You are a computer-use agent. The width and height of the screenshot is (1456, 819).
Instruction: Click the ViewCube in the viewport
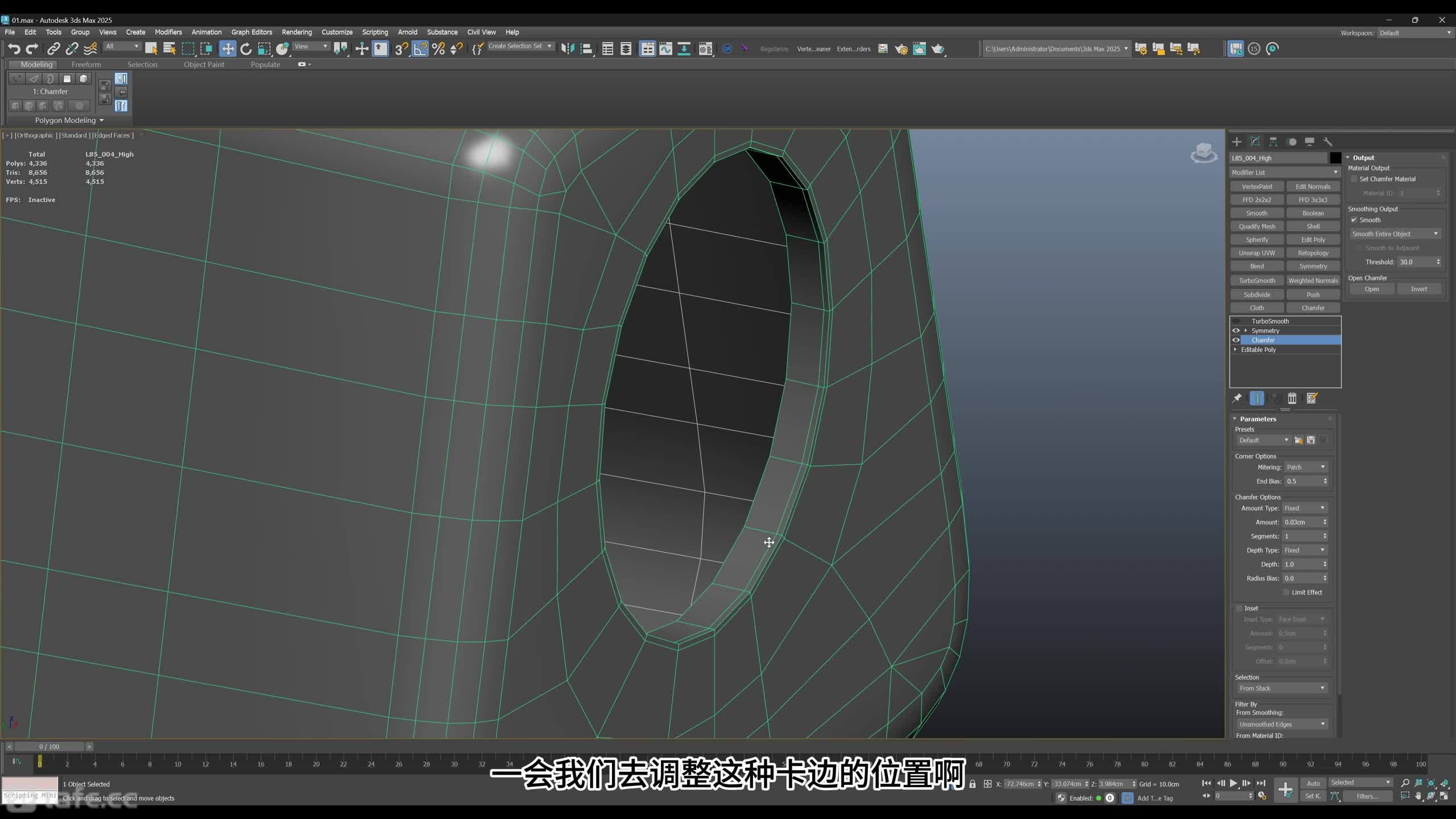[1204, 152]
